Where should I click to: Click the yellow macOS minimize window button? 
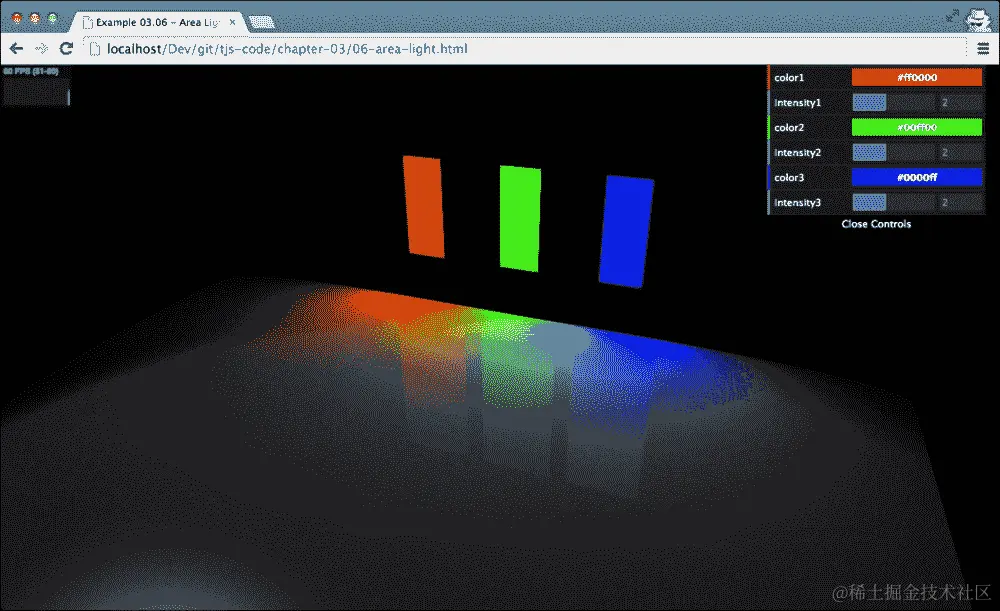click(35, 18)
